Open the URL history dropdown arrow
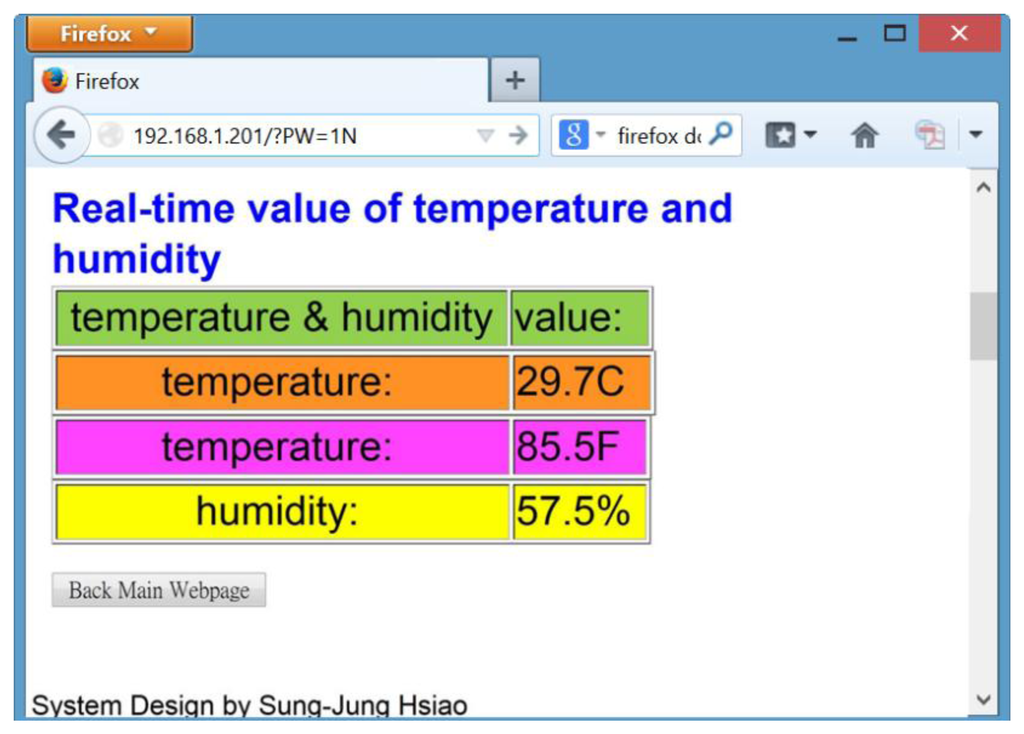Viewport: 1024px width, 734px height. [485, 136]
